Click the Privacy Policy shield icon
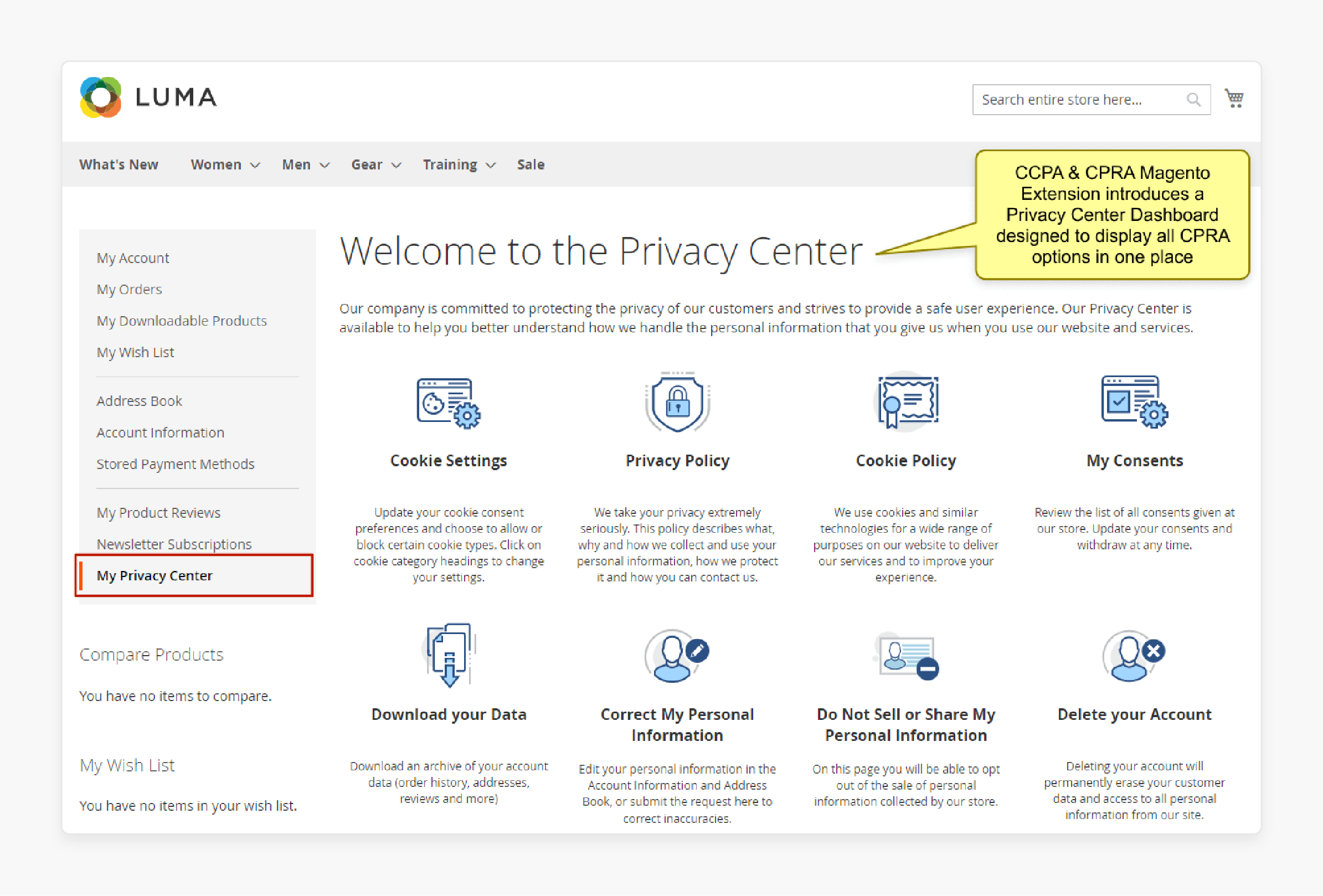 [677, 402]
